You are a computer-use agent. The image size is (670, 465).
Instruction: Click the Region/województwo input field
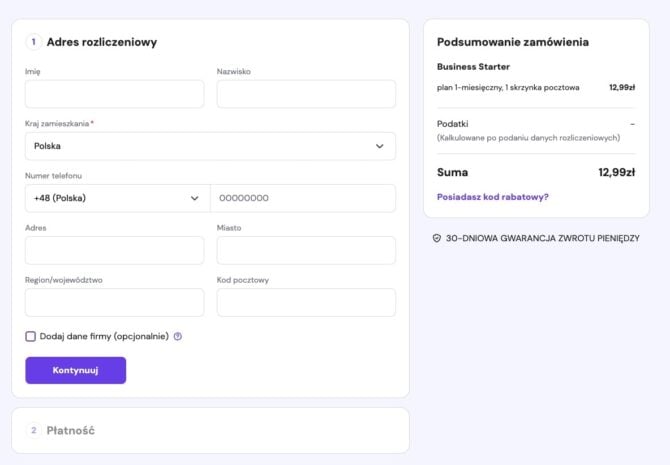(x=114, y=302)
